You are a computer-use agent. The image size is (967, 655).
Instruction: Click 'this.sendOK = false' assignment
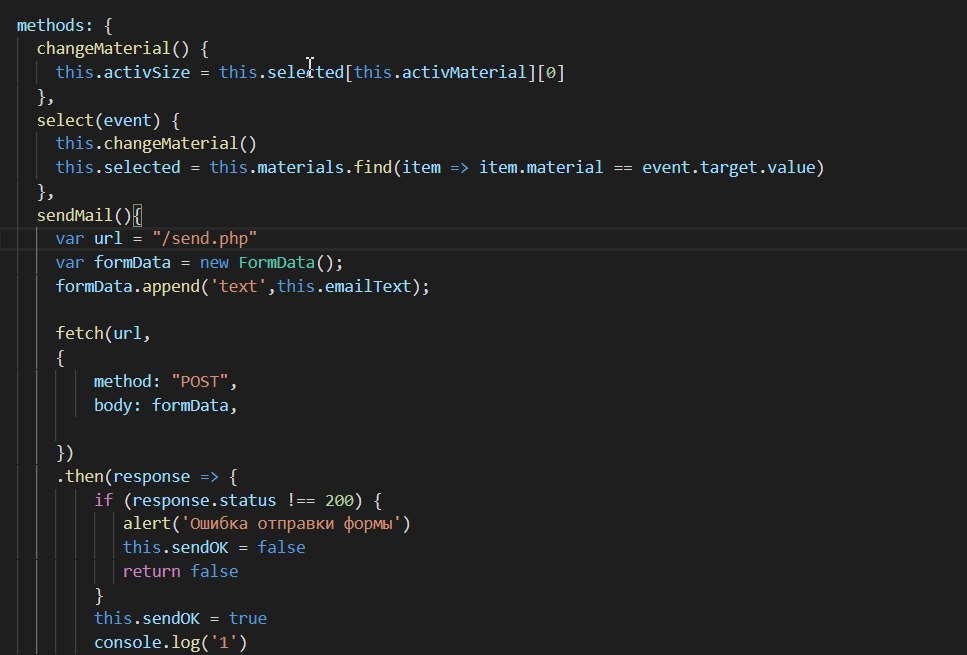pyautogui.click(x=214, y=548)
